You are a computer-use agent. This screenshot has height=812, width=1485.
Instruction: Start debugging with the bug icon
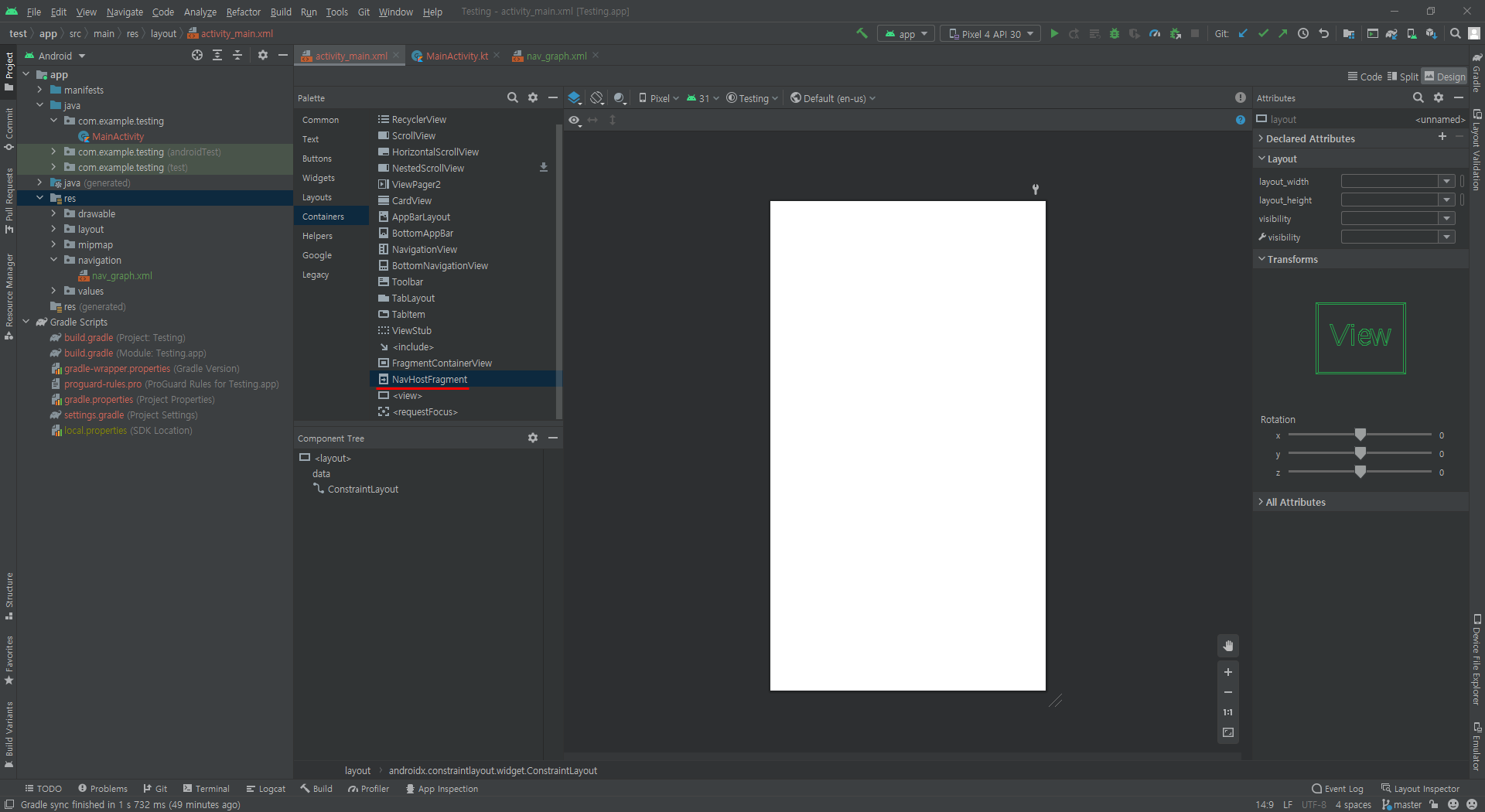[1115, 33]
